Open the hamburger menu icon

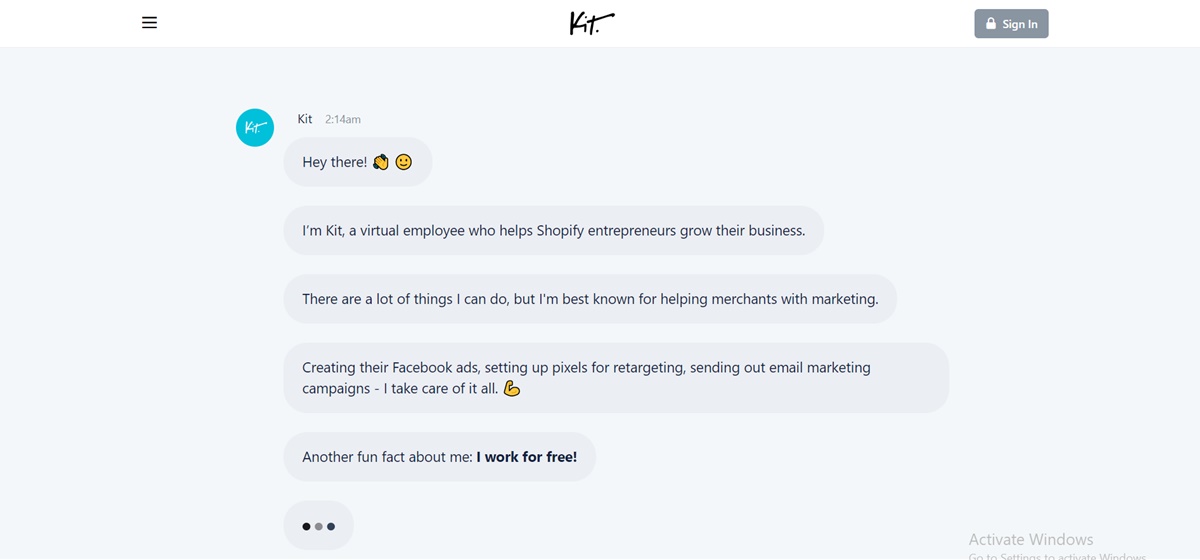click(x=149, y=23)
